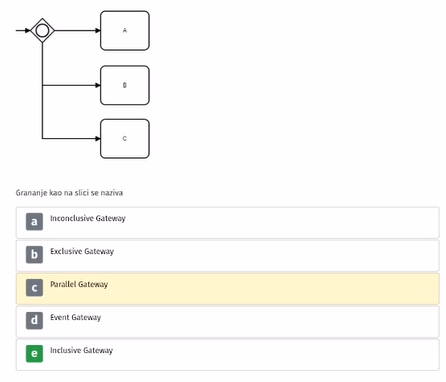Click the circle inside the gateway diamond

click(x=42, y=31)
